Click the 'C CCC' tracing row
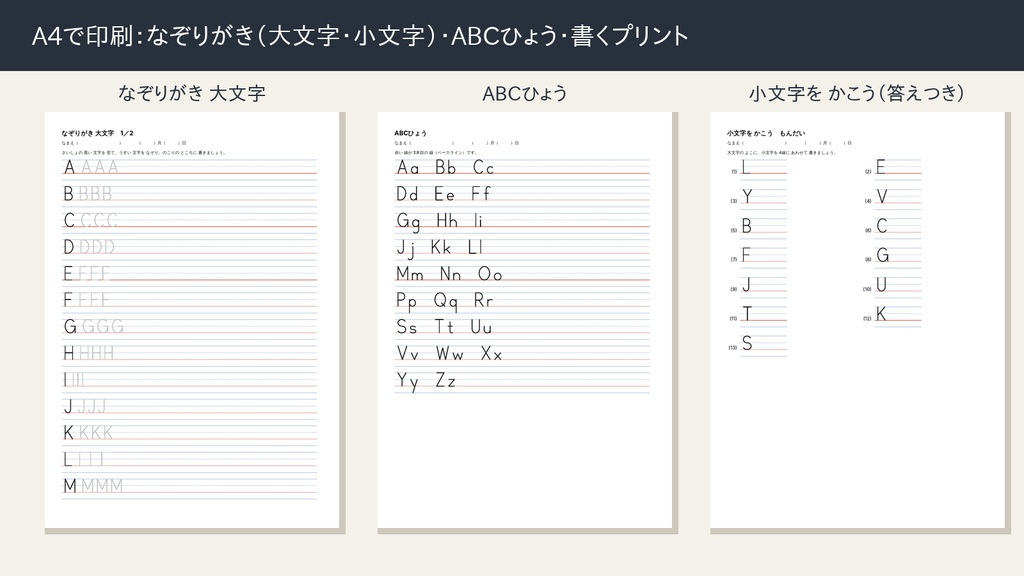Viewport: 1024px width, 576px height. coord(189,221)
